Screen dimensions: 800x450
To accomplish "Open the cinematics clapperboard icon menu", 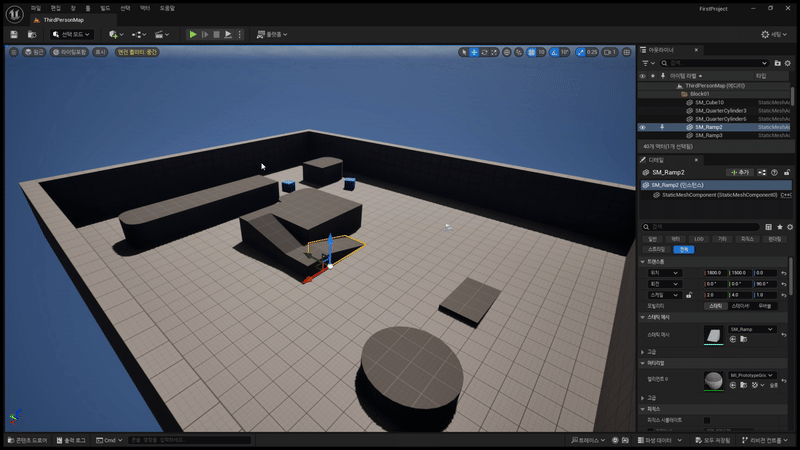I will (x=162, y=34).
